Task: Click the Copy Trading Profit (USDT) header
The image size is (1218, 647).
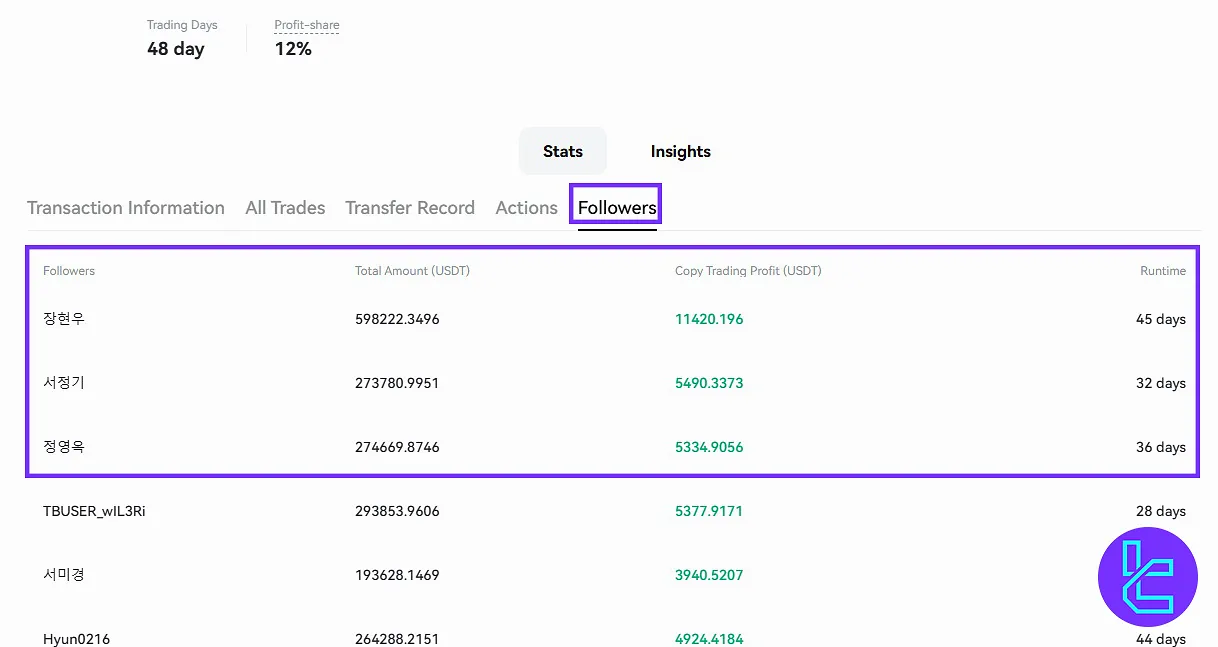Action: [748, 271]
